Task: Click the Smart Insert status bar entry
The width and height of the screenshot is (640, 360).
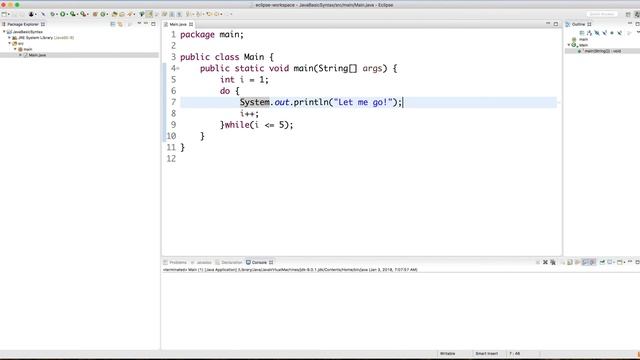Action: (x=487, y=353)
